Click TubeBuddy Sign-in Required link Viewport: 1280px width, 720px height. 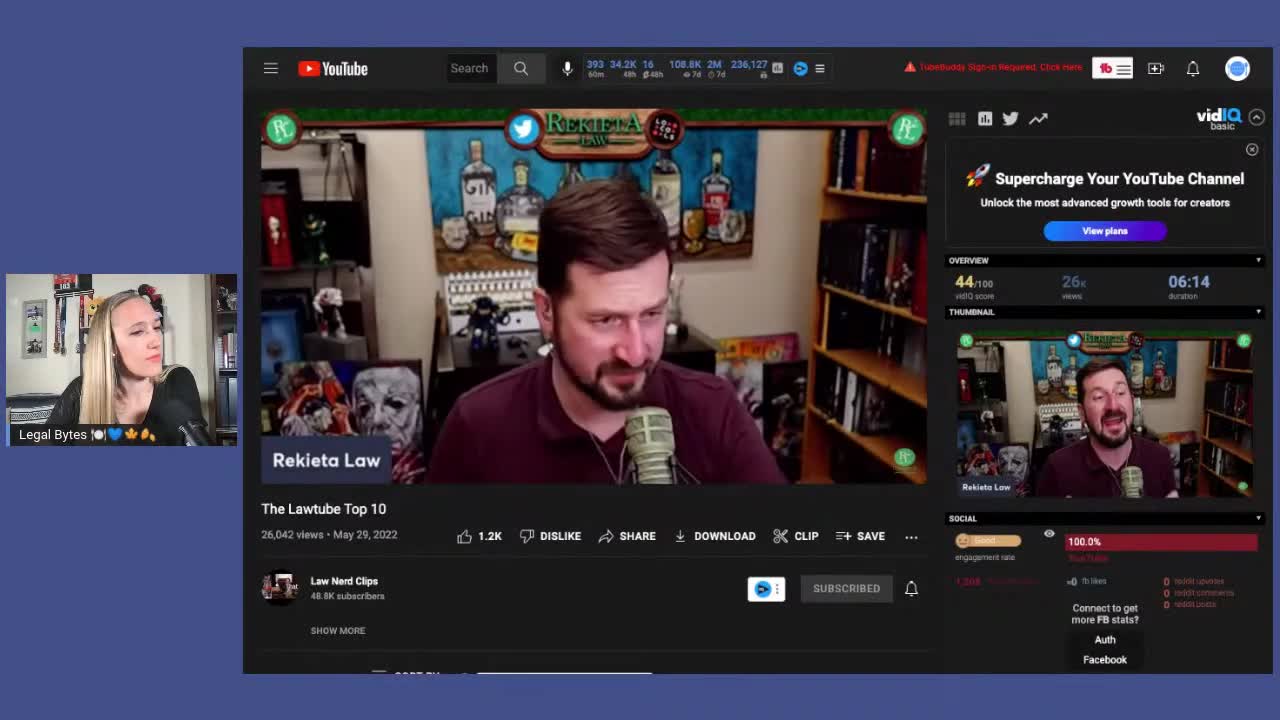(x=994, y=67)
